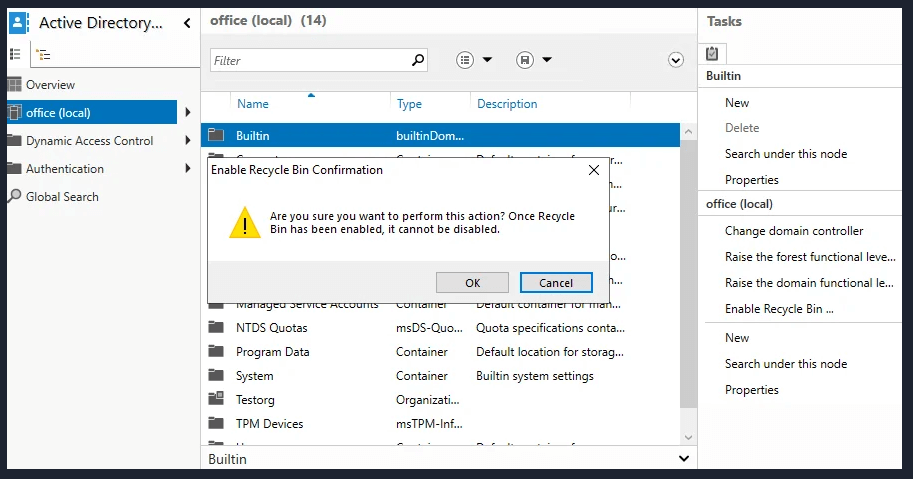This screenshot has width=913, height=479.
Task: Open Authentication navigation node
Action: coord(65,168)
